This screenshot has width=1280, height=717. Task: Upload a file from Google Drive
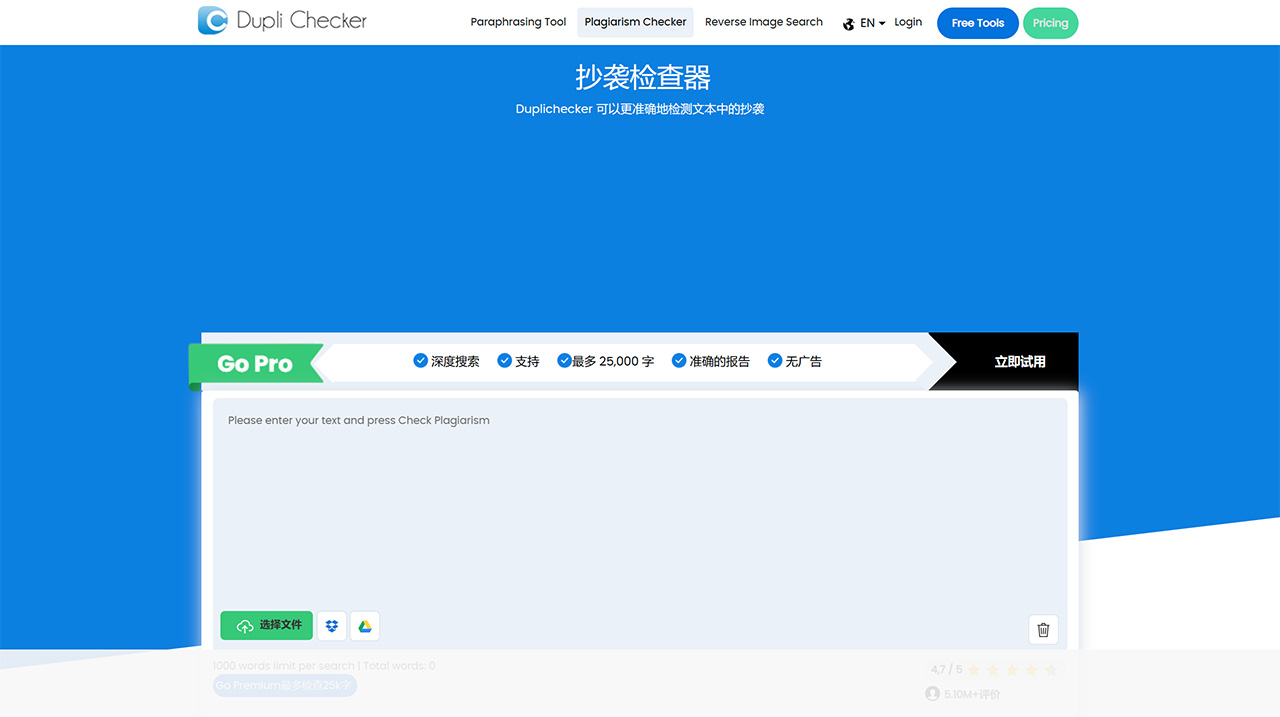click(x=364, y=625)
